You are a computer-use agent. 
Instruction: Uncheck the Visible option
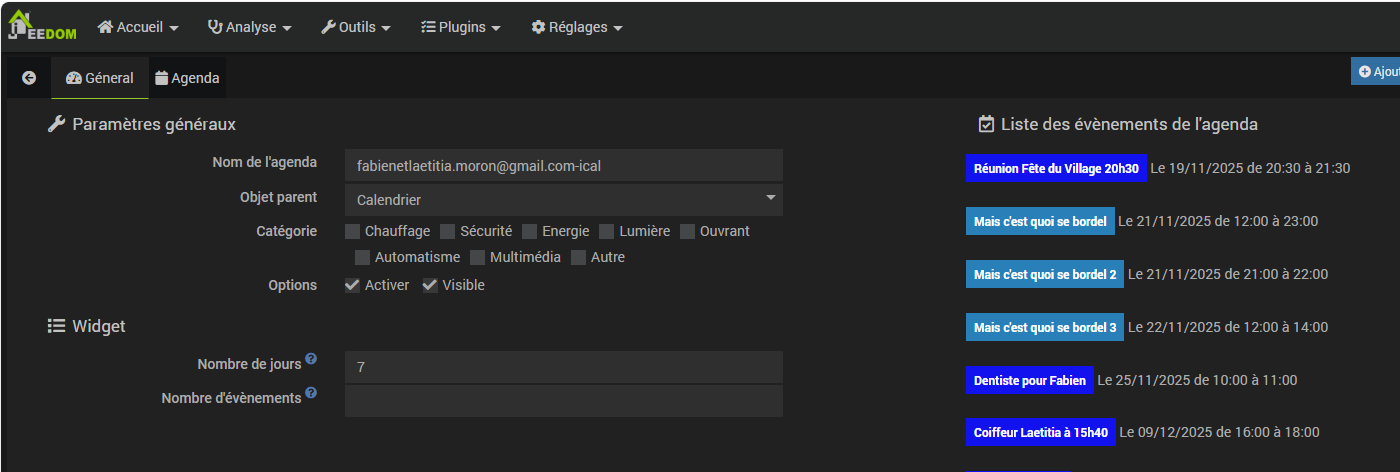[x=430, y=285]
